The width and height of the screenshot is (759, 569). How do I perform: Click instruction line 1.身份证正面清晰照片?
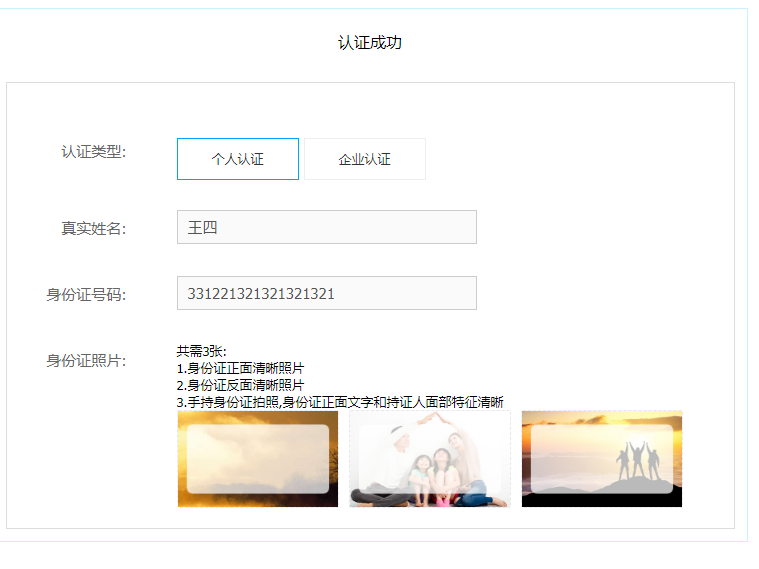pyautogui.click(x=240, y=368)
